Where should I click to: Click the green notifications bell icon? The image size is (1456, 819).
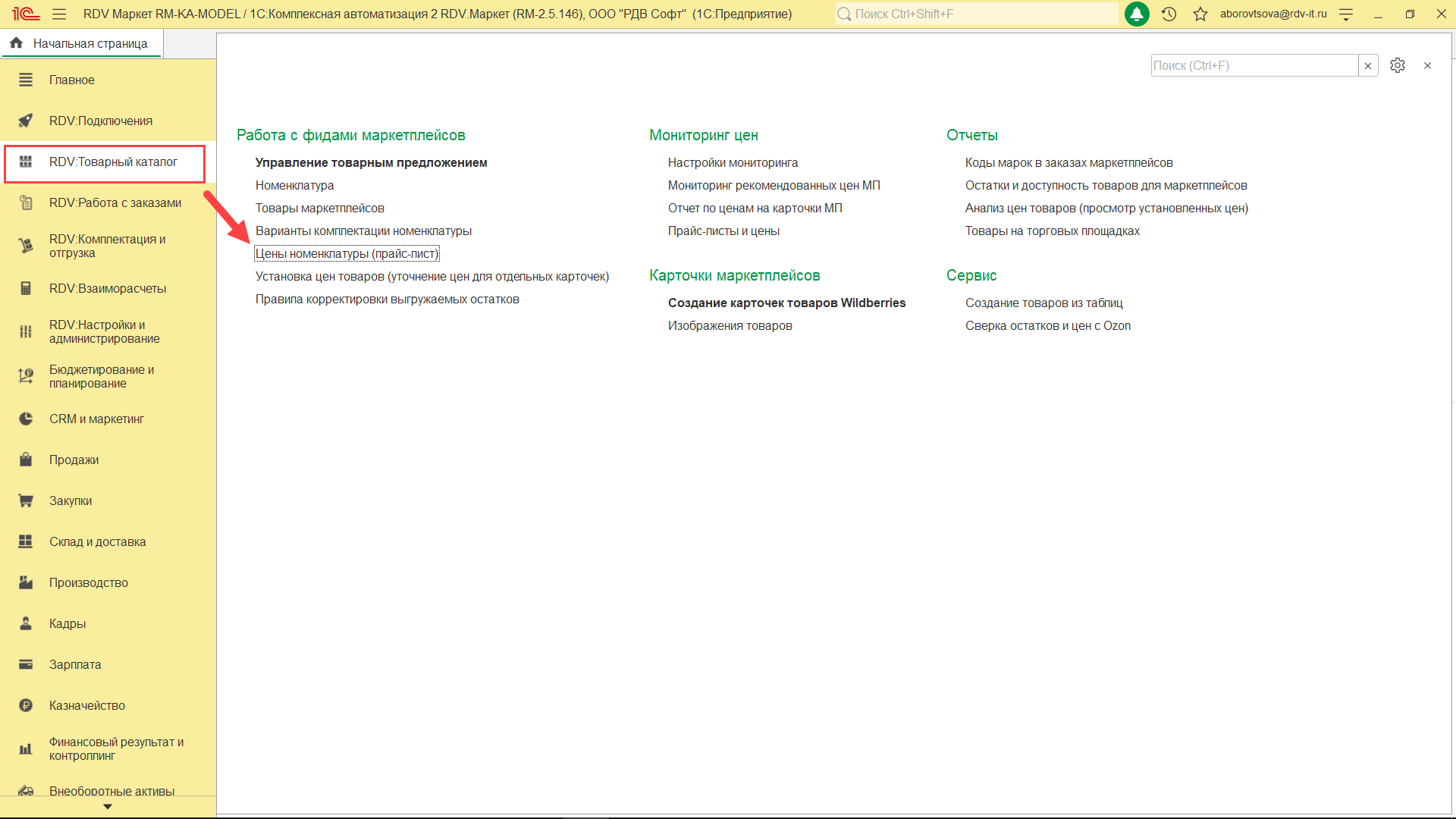(x=1136, y=14)
